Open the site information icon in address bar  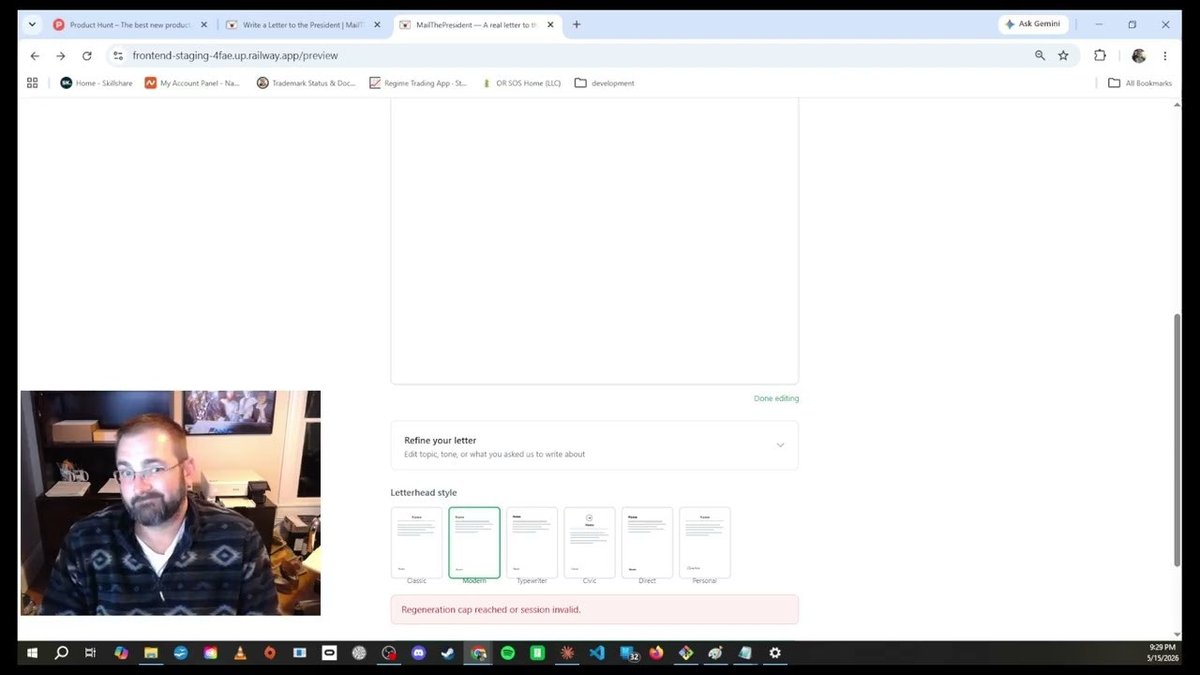[x=118, y=56]
